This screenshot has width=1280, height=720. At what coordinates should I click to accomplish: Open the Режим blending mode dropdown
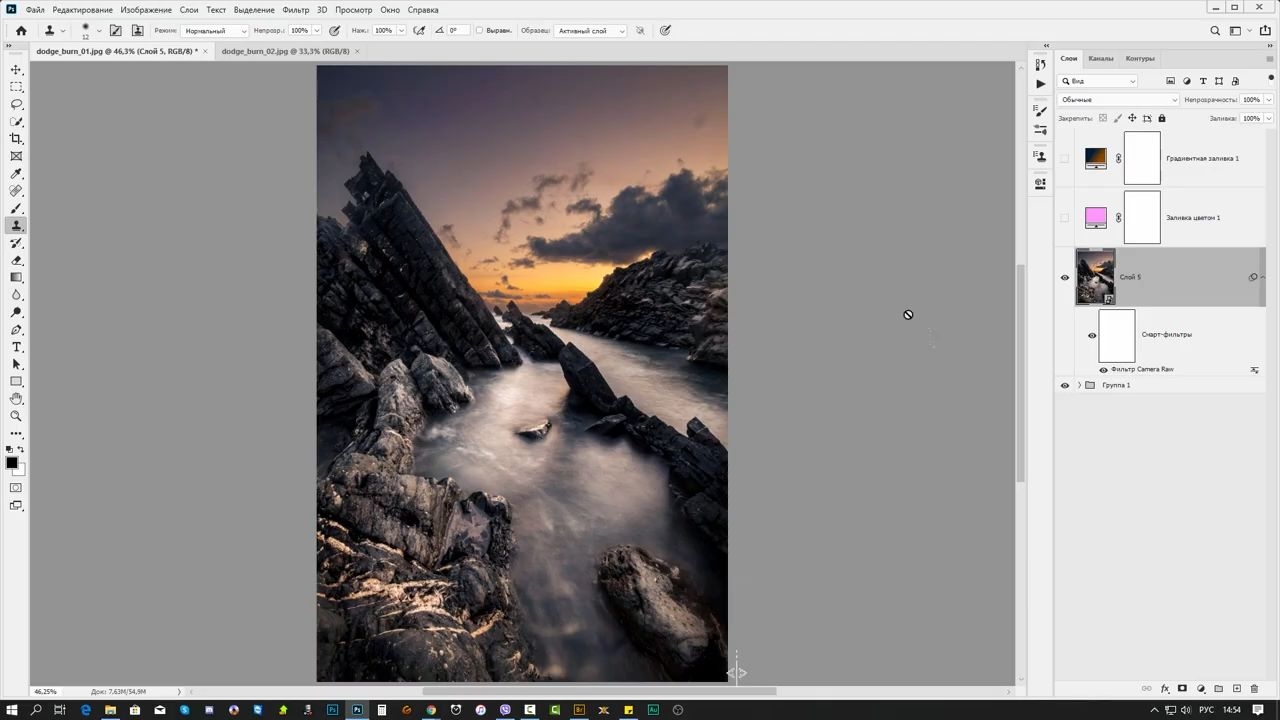click(x=215, y=31)
